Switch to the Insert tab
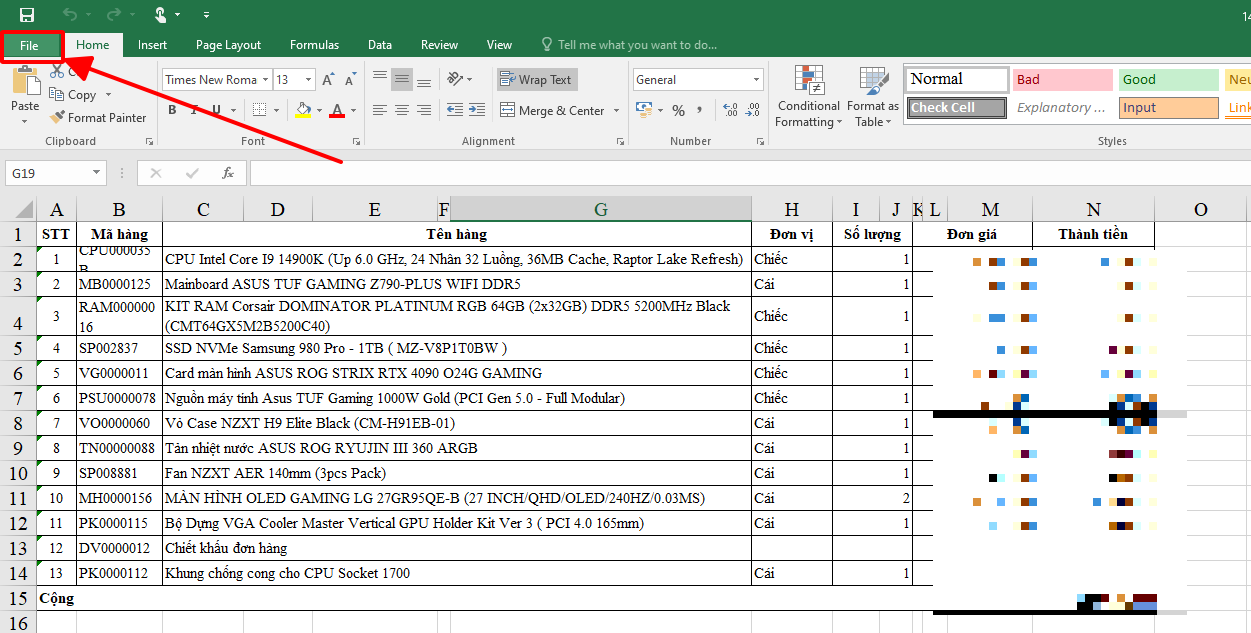 click(x=153, y=45)
